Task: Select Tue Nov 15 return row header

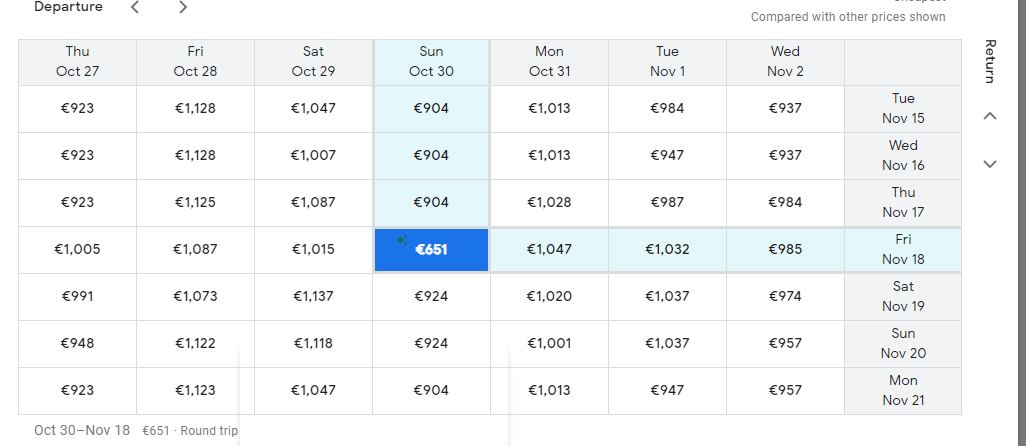Action: pos(903,108)
